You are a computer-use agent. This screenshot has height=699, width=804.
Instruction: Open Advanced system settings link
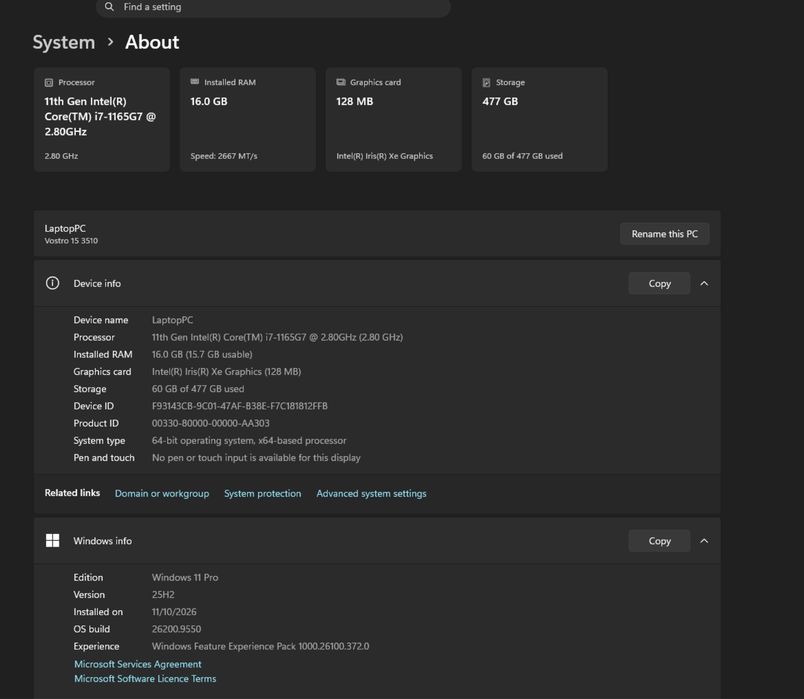click(371, 493)
